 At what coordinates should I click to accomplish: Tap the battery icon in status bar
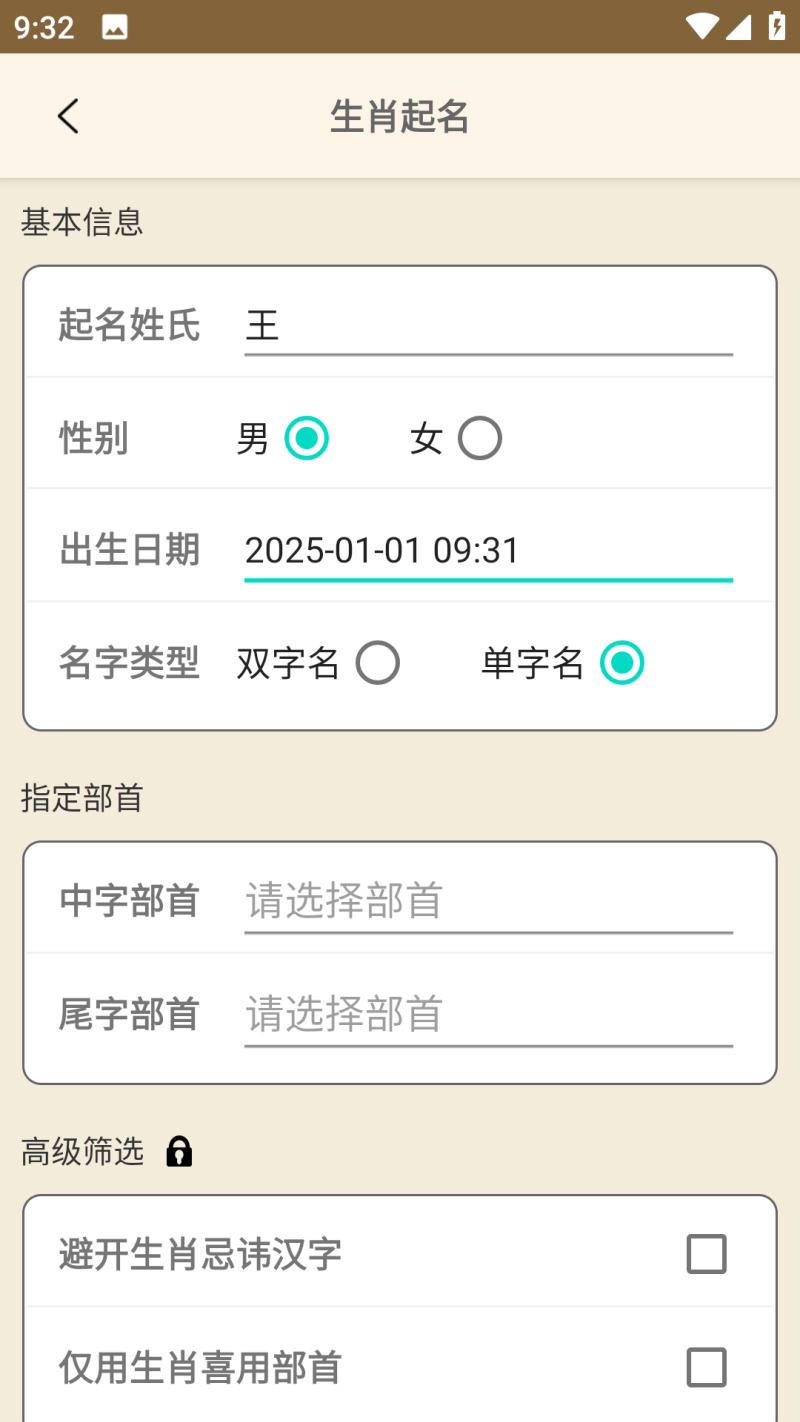776,26
